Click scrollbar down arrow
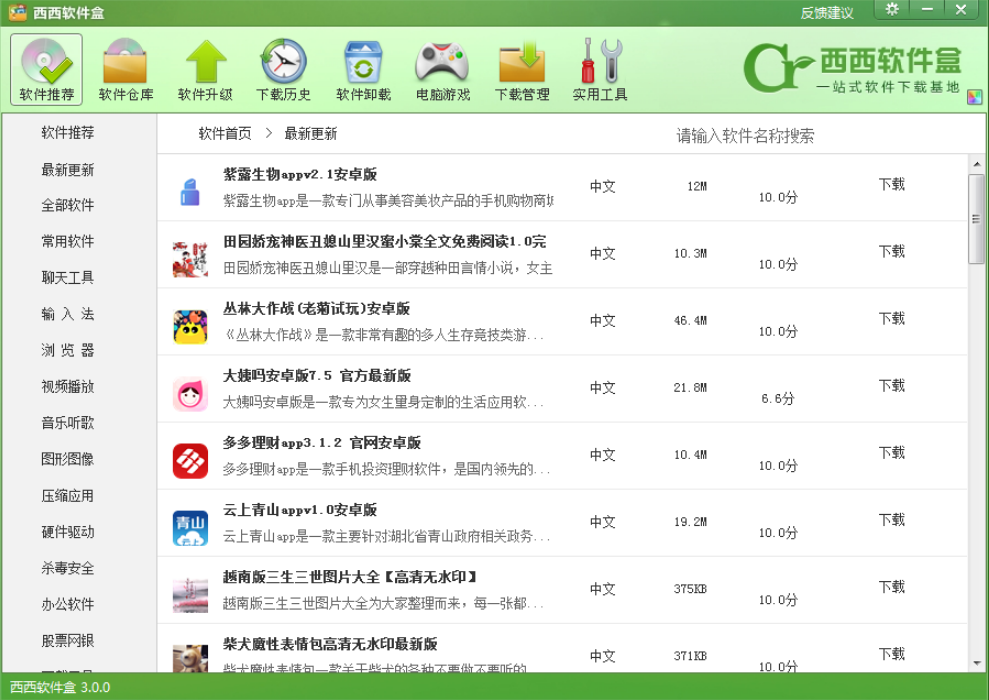Screen dimensions: 989x700 pos(976,663)
